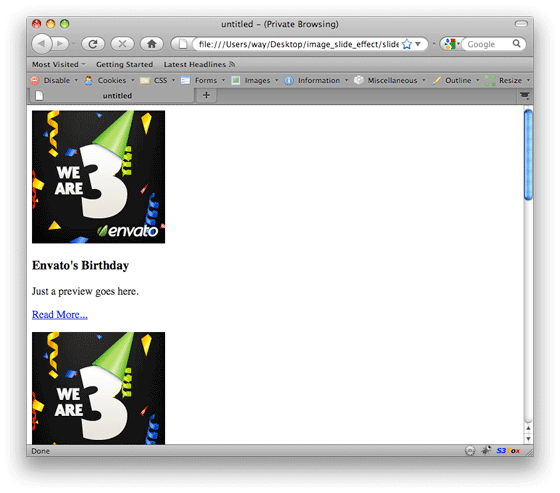Click the Forms toolbar icon
560x493 pixels.
click(x=185, y=80)
